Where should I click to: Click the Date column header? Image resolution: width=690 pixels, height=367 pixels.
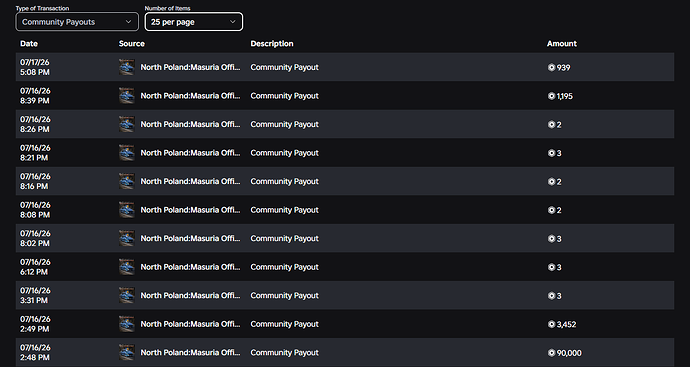(x=29, y=44)
